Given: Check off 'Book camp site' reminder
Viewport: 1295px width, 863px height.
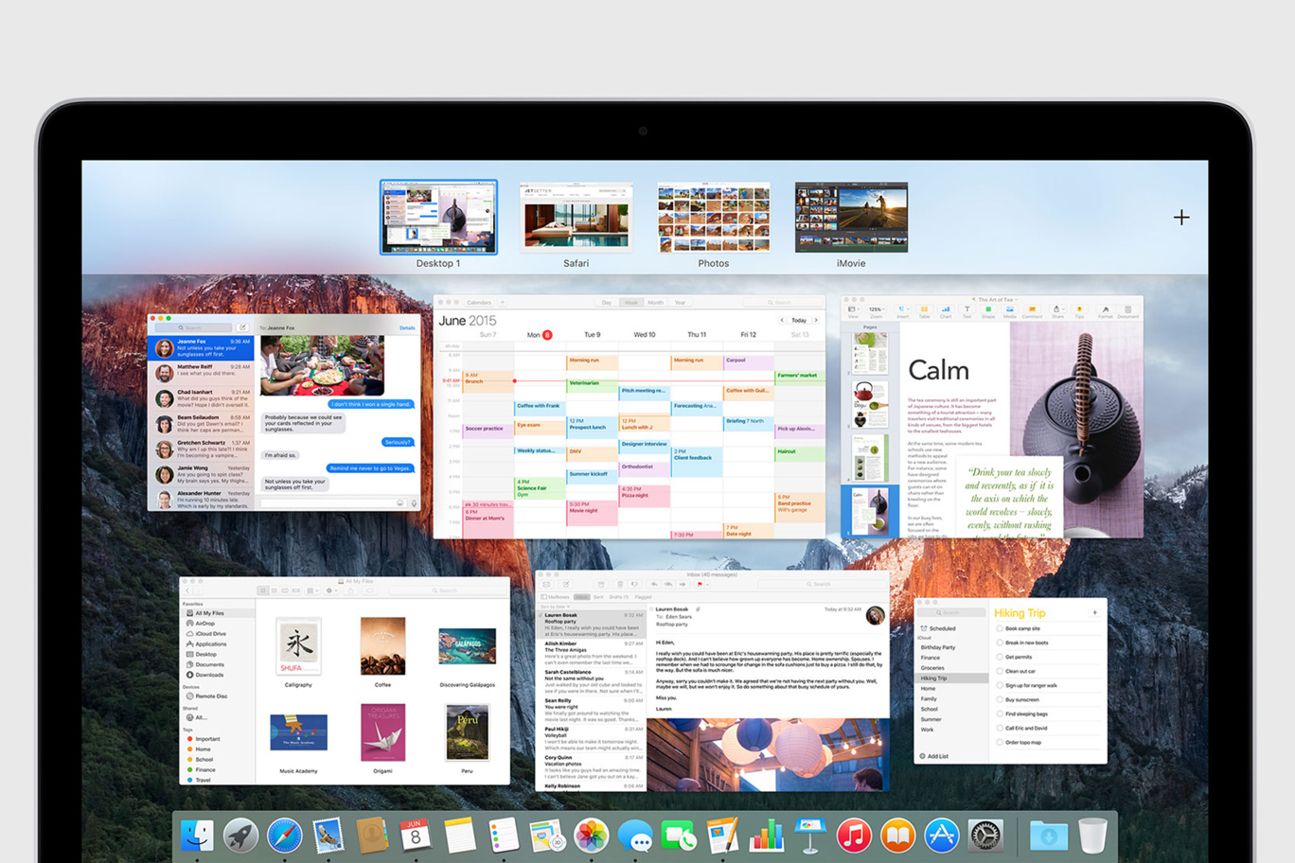Looking at the screenshot, I should coord(999,629).
